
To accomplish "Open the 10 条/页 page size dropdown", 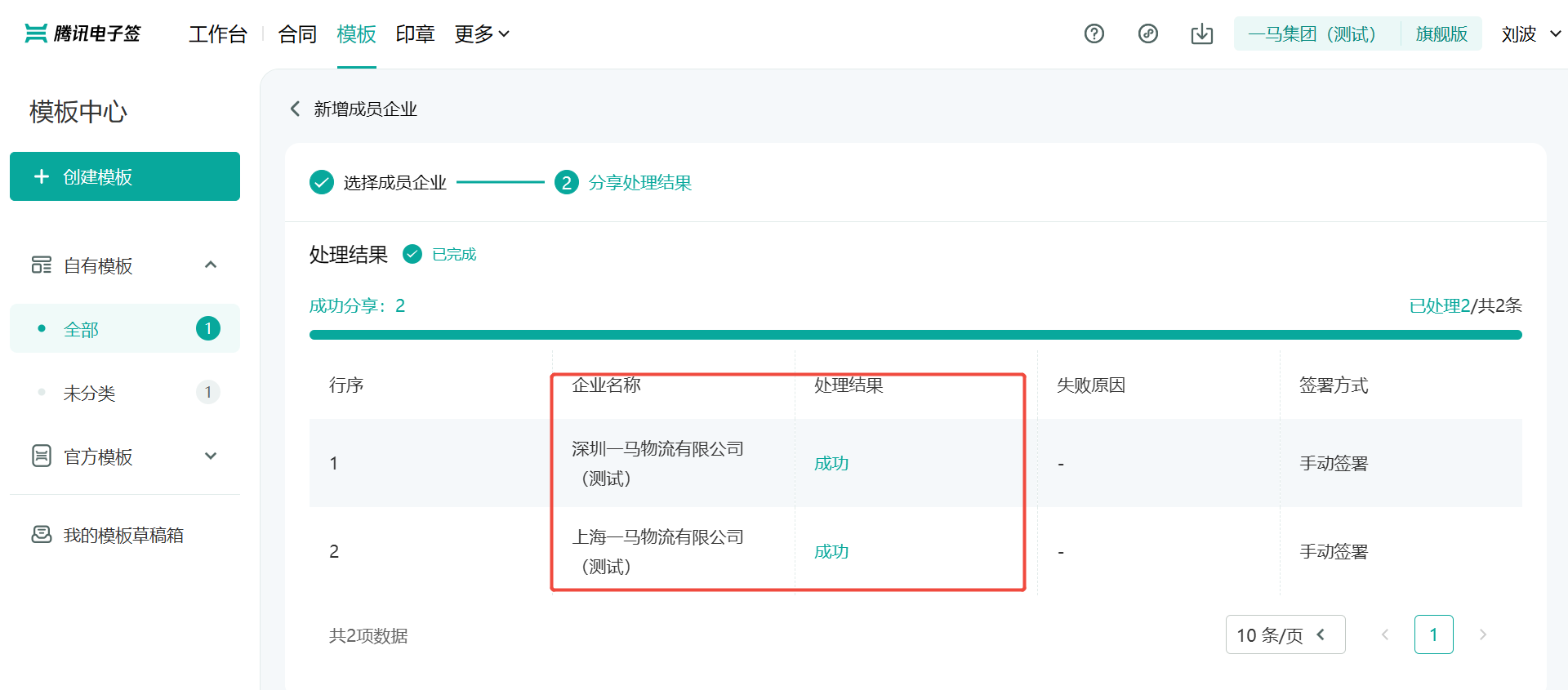I will pos(1285,634).
